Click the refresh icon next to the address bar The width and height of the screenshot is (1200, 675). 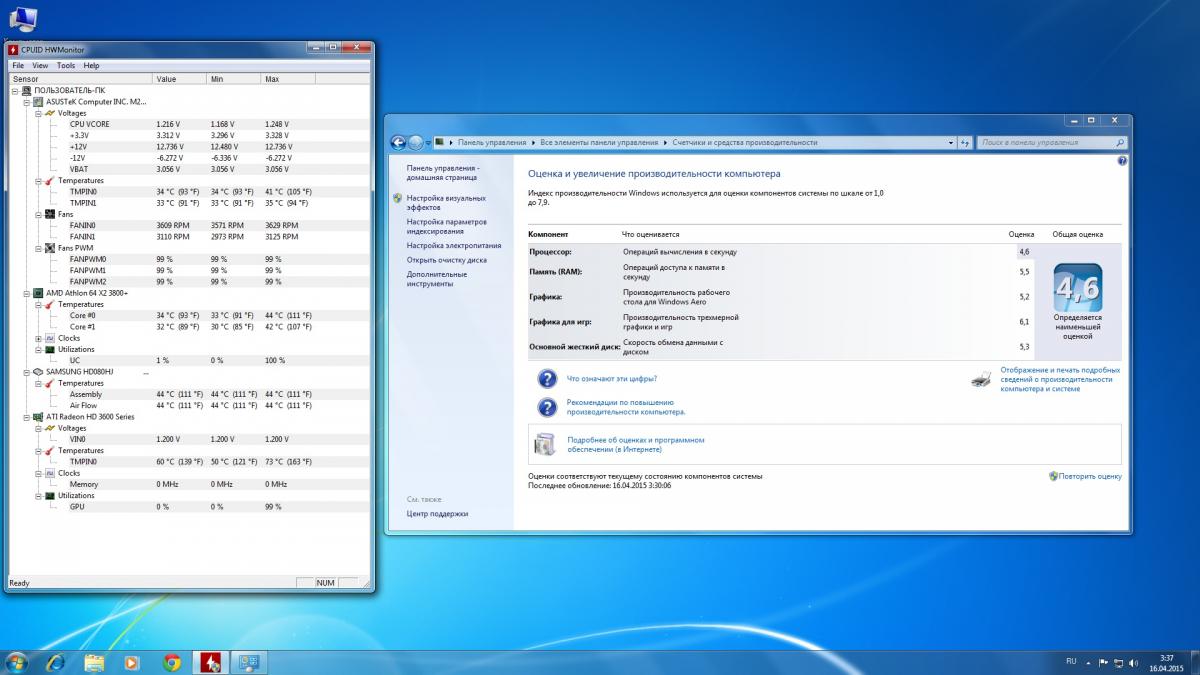[x=966, y=142]
